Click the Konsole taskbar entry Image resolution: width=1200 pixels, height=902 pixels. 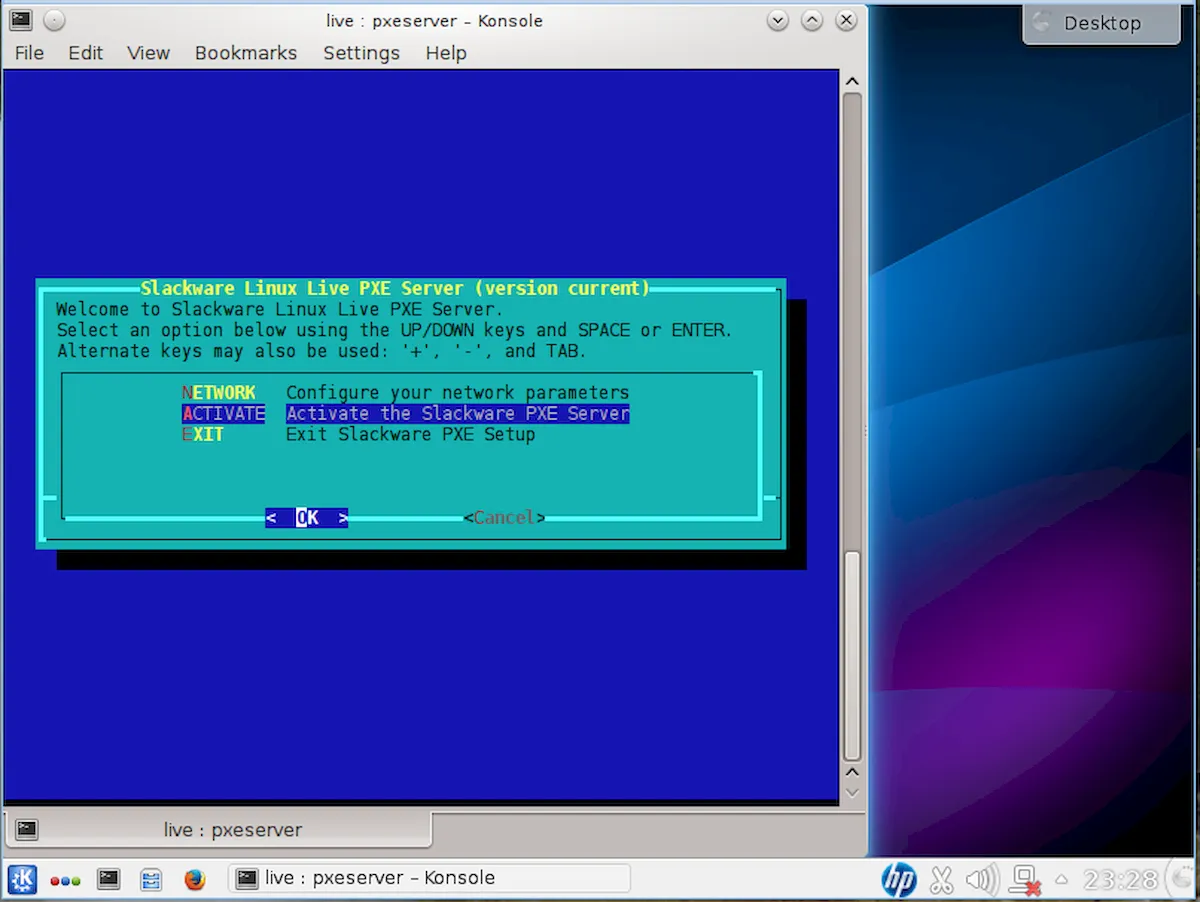tap(429, 879)
